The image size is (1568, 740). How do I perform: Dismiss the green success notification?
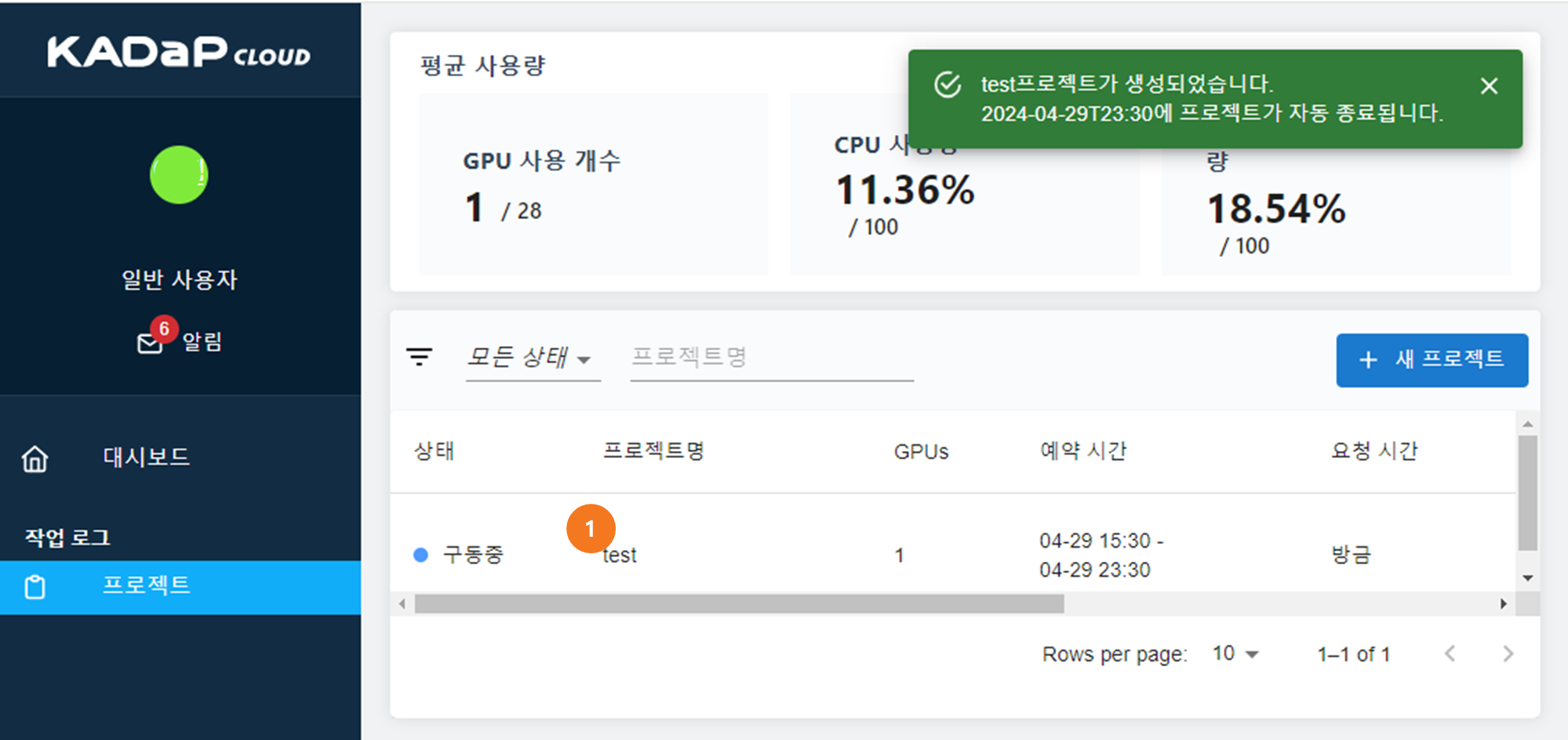pyautogui.click(x=1489, y=86)
